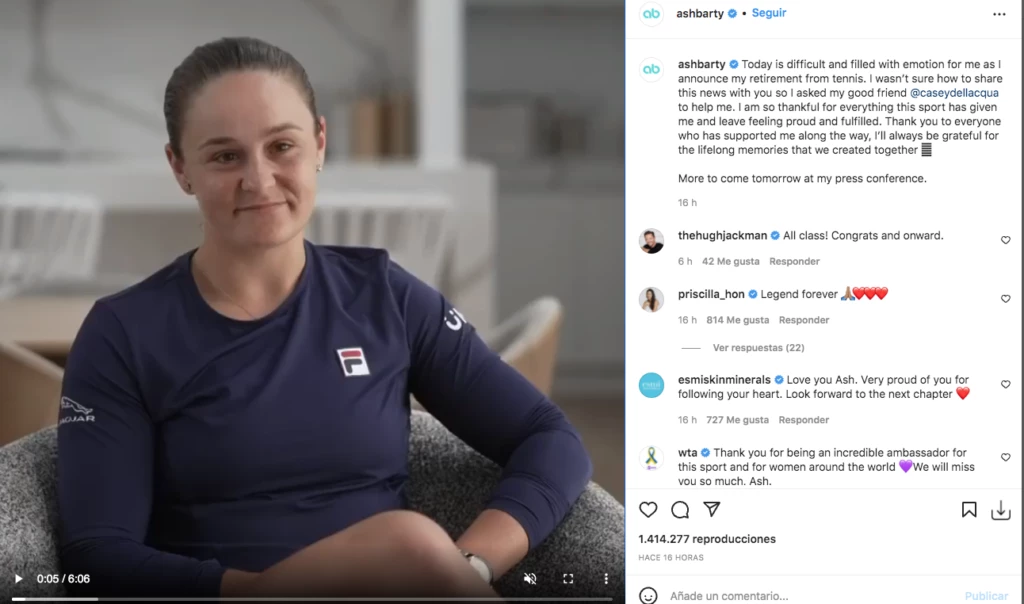Share the post via paper plane icon

(x=712, y=509)
